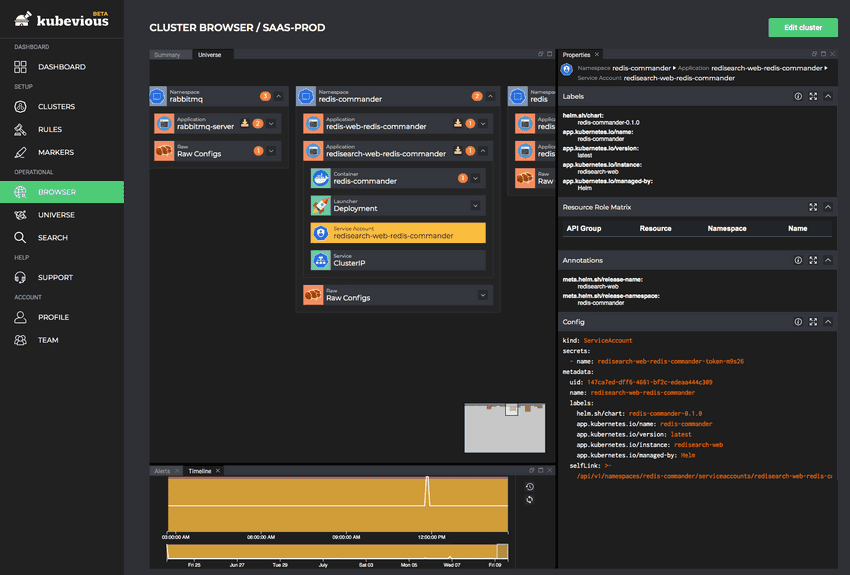Expand the Deployment launcher node

pyautogui.click(x=475, y=205)
